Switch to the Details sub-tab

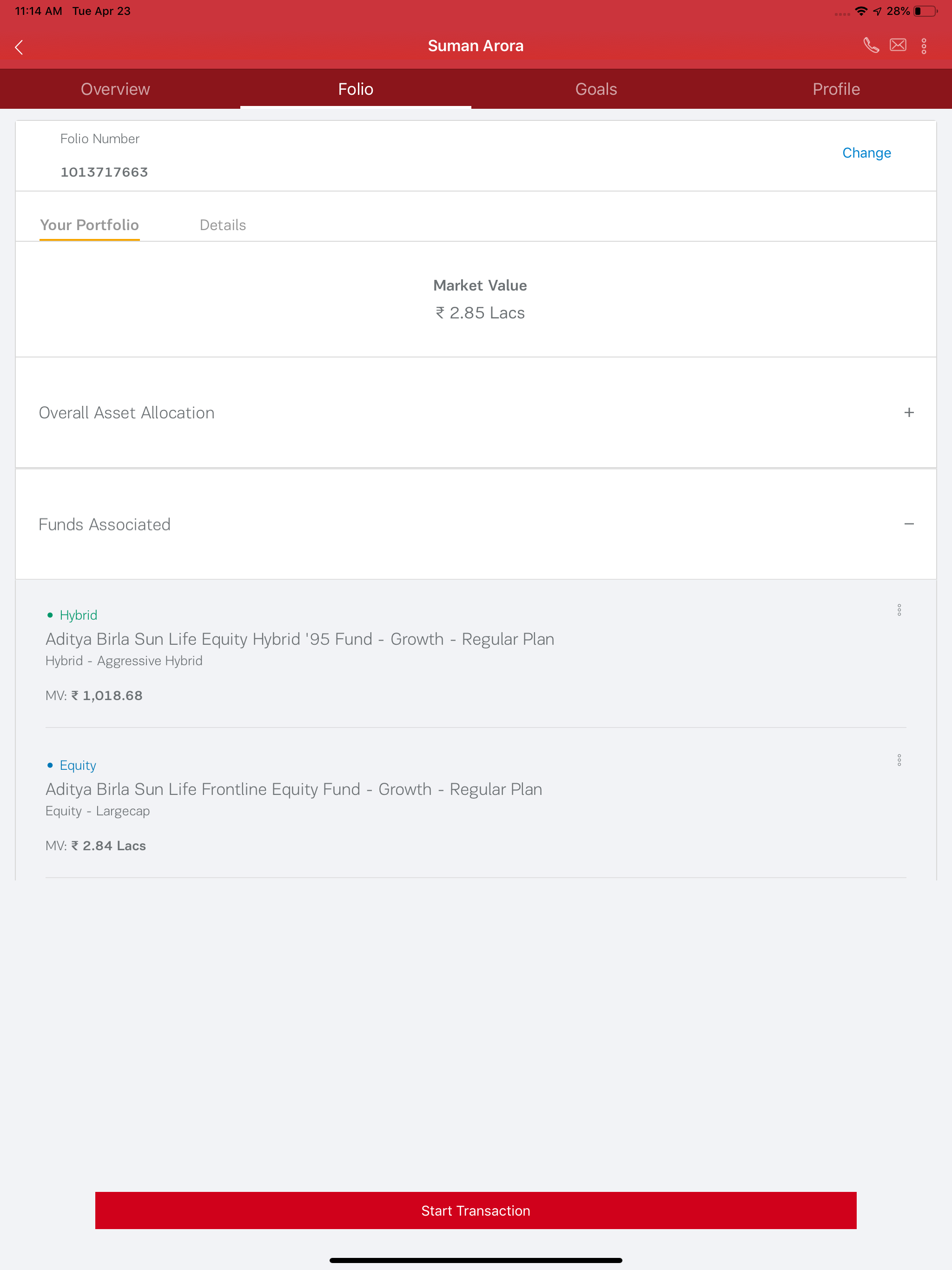(223, 225)
